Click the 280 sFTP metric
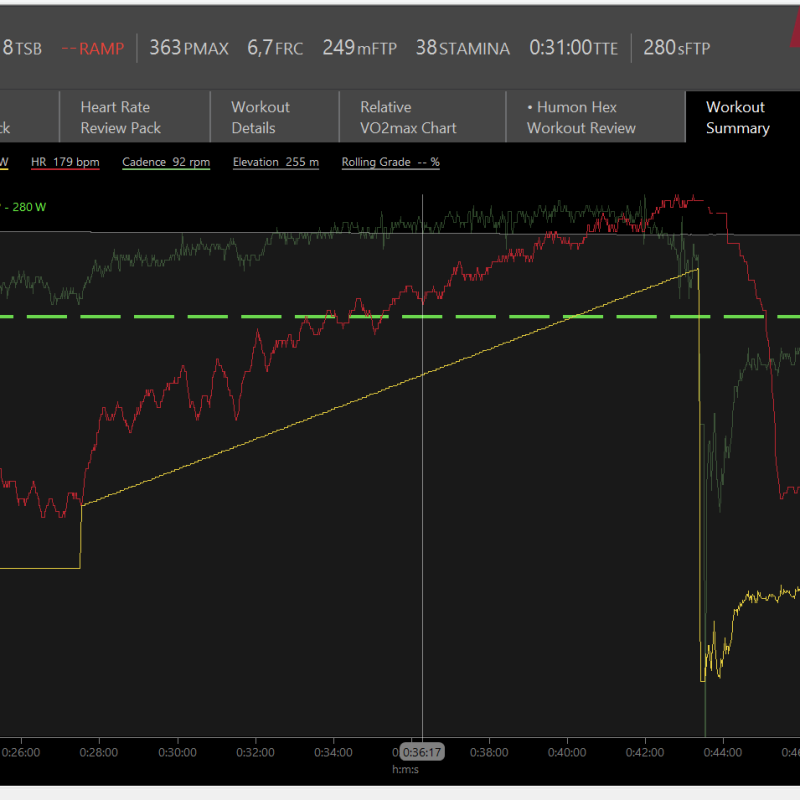The width and height of the screenshot is (800, 800). pyautogui.click(x=677, y=48)
